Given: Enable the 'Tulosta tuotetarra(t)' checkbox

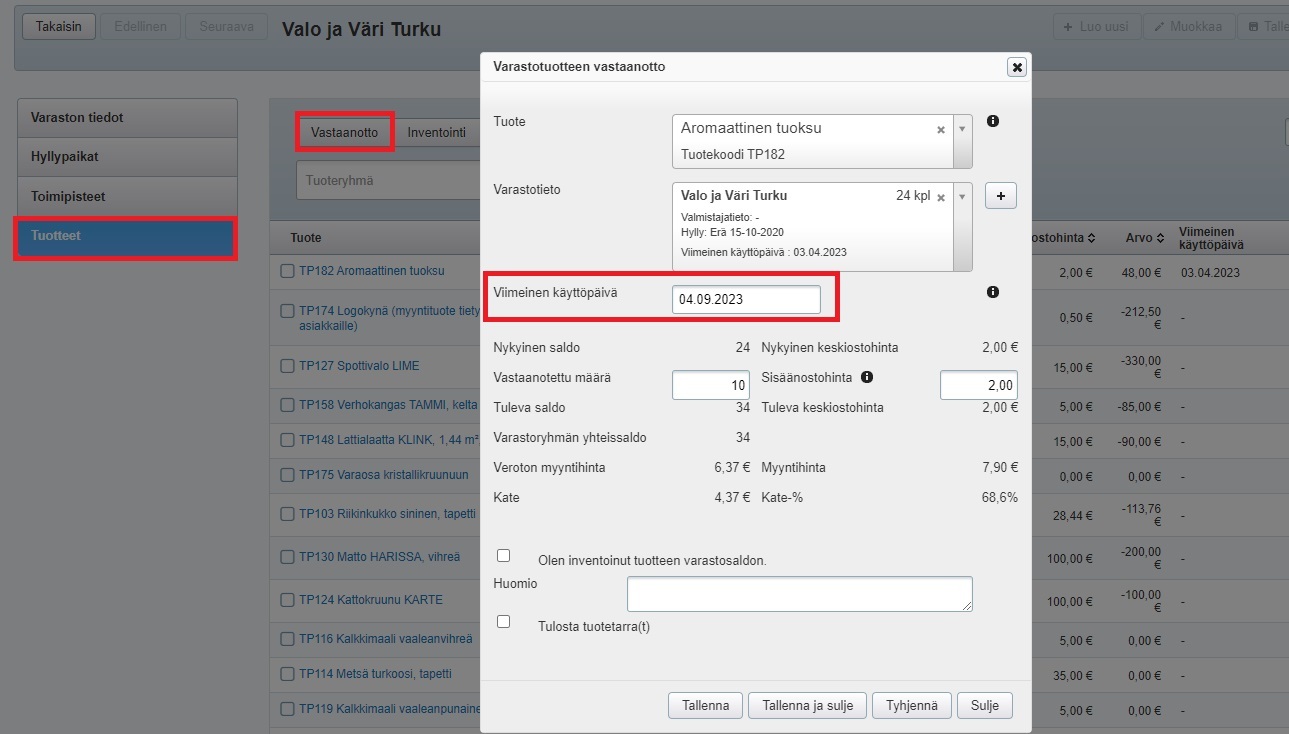Looking at the screenshot, I should 504,622.
